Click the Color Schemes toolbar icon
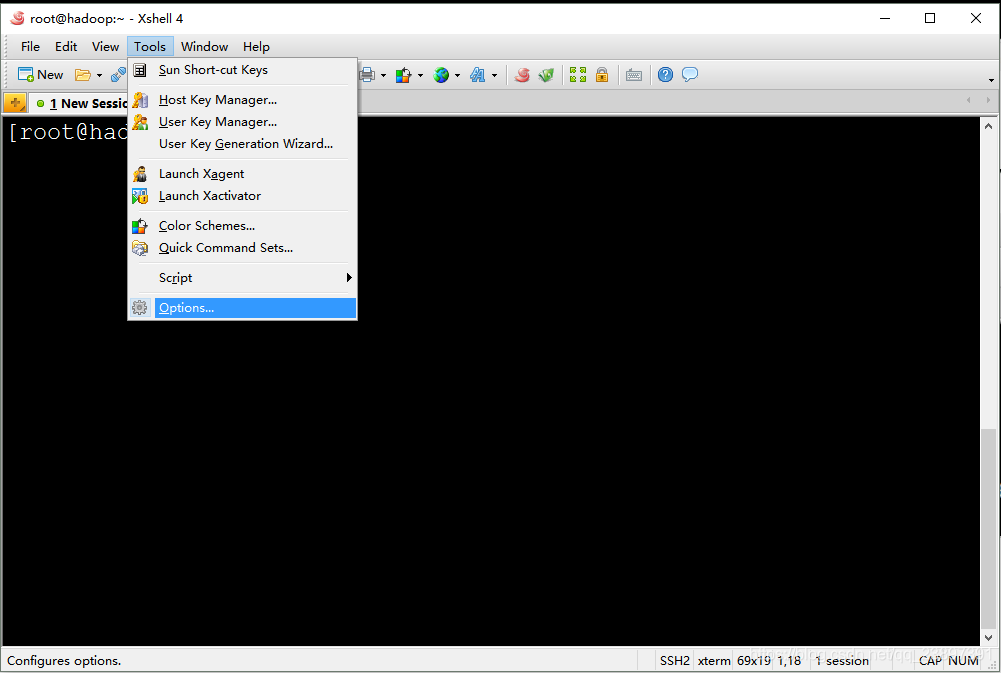This screenshot has width=1001, height=673. [403, 75]
